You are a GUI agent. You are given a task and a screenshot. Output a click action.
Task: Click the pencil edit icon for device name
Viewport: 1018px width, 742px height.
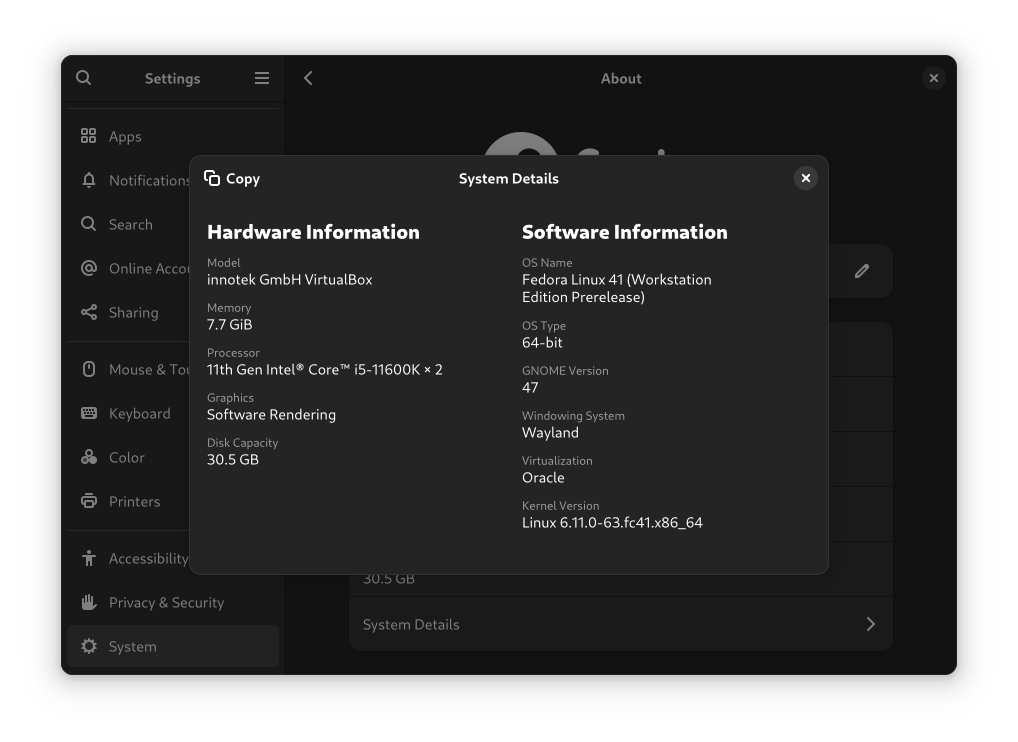[x=861, y=271]
